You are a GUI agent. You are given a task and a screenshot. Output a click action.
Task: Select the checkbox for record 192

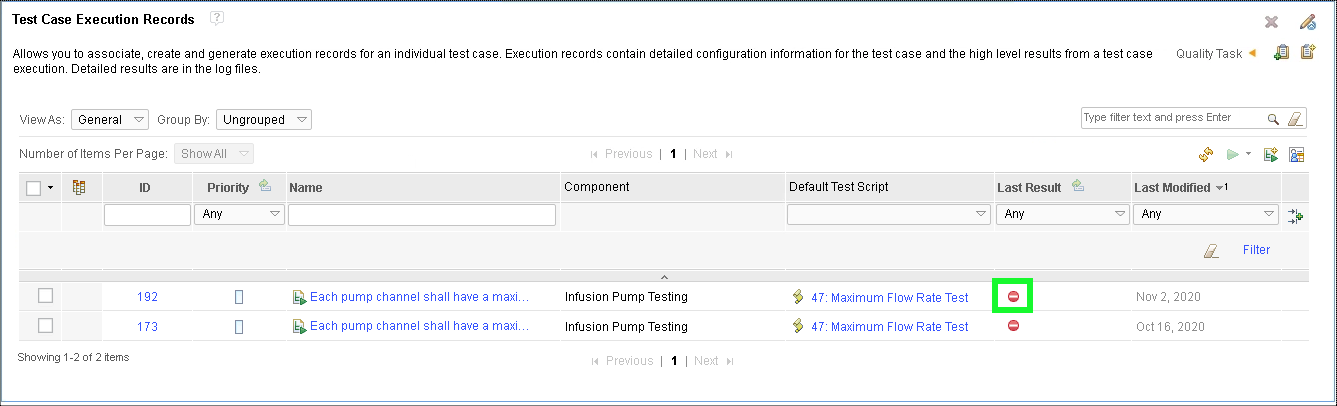45,296
